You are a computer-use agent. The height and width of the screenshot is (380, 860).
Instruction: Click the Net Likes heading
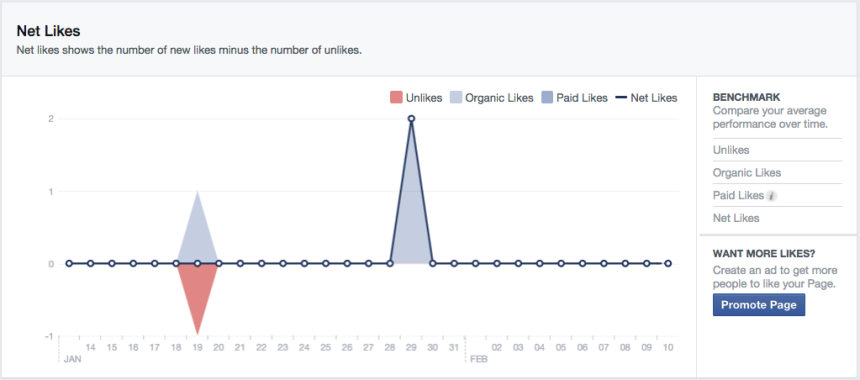point(48,31)
